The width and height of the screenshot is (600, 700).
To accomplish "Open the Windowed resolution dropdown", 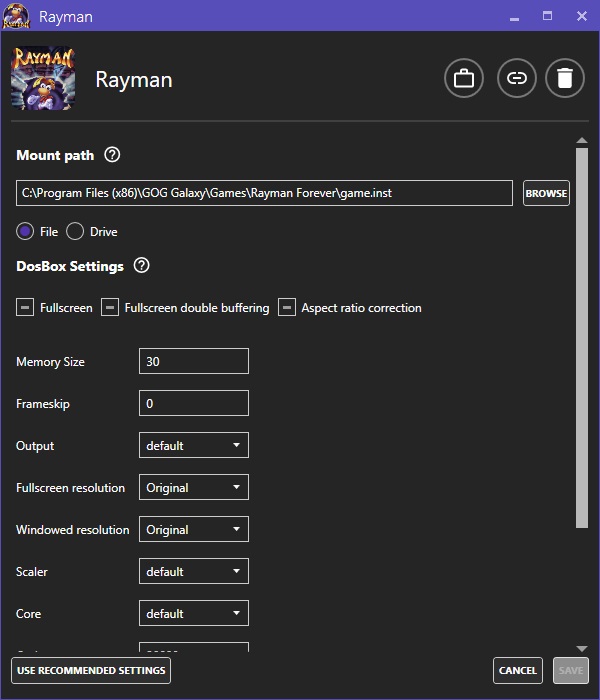I will point(194,529).
